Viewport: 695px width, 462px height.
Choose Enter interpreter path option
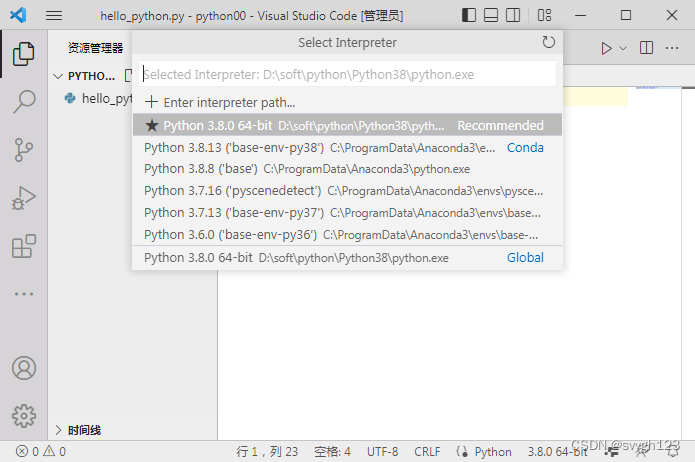[x=348, y=102]
